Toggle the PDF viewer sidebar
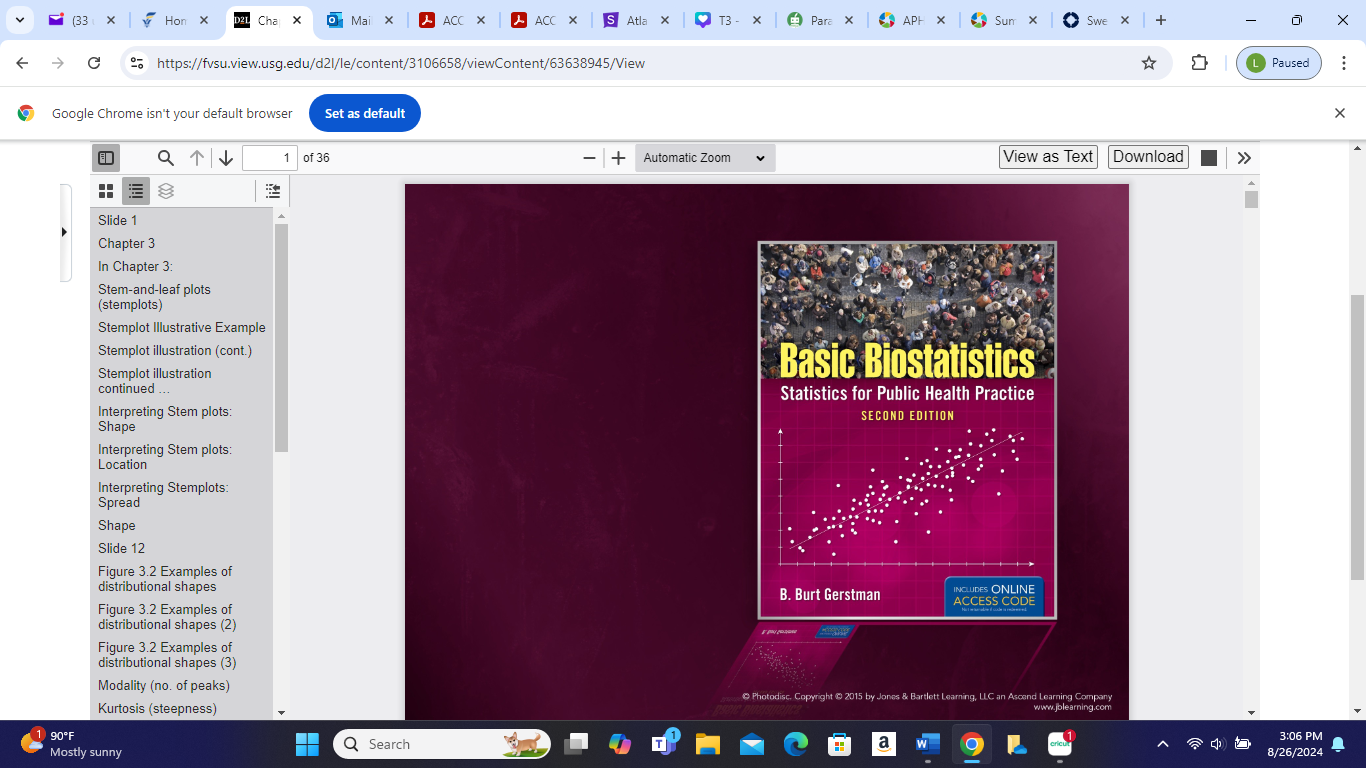The height and width of the screenshot is (768, 1366). point(106,158)
